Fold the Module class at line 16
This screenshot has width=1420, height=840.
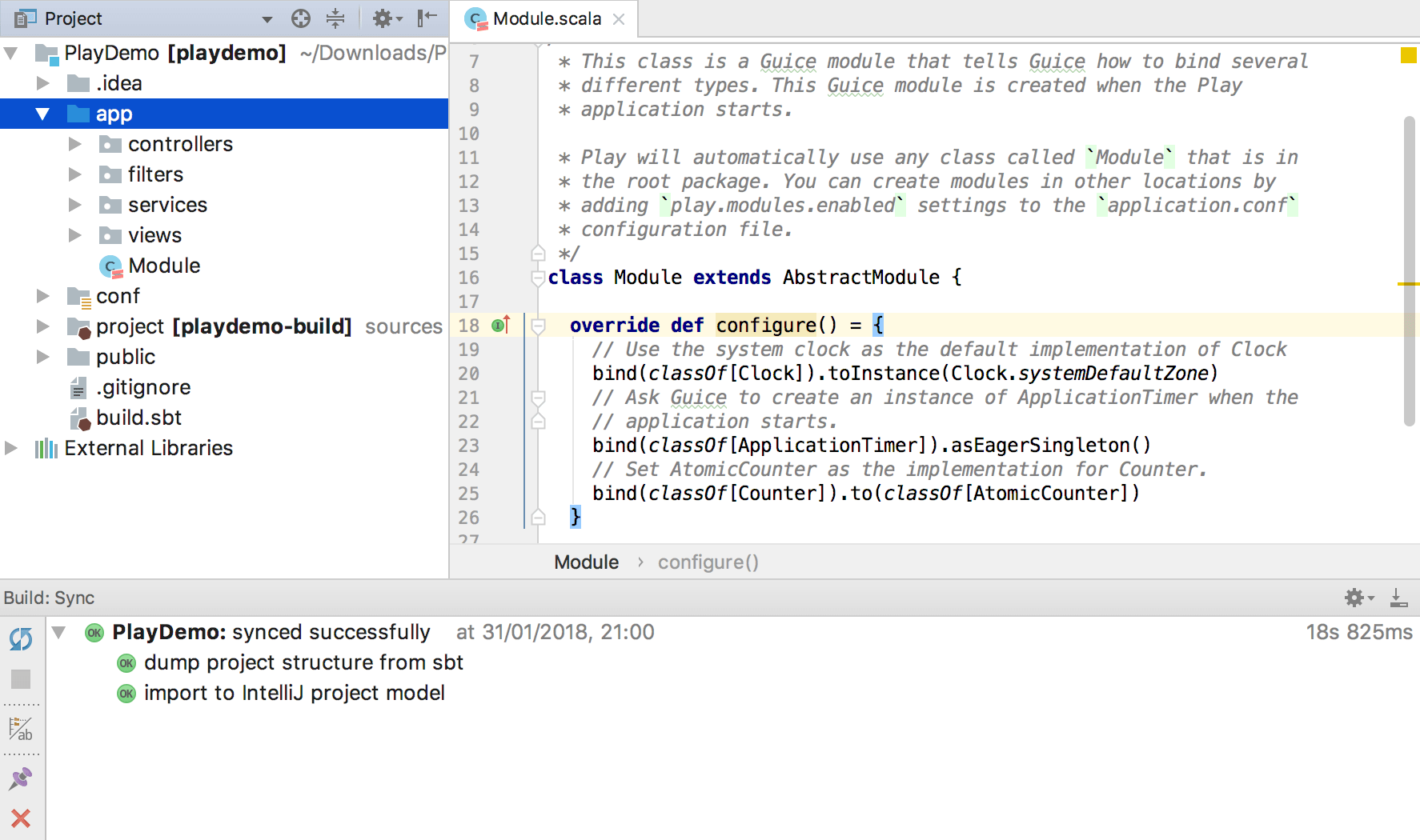point(538,278)
